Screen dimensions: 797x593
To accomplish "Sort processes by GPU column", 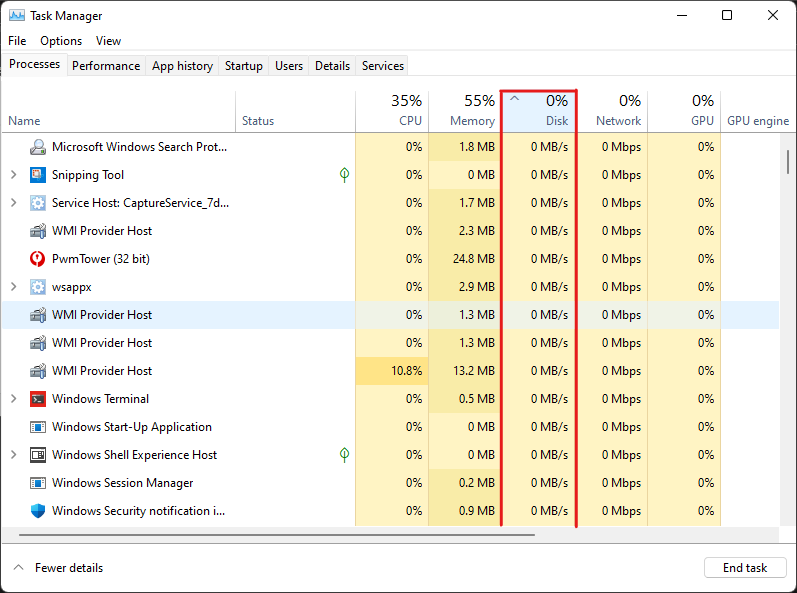I will (684, 111).
